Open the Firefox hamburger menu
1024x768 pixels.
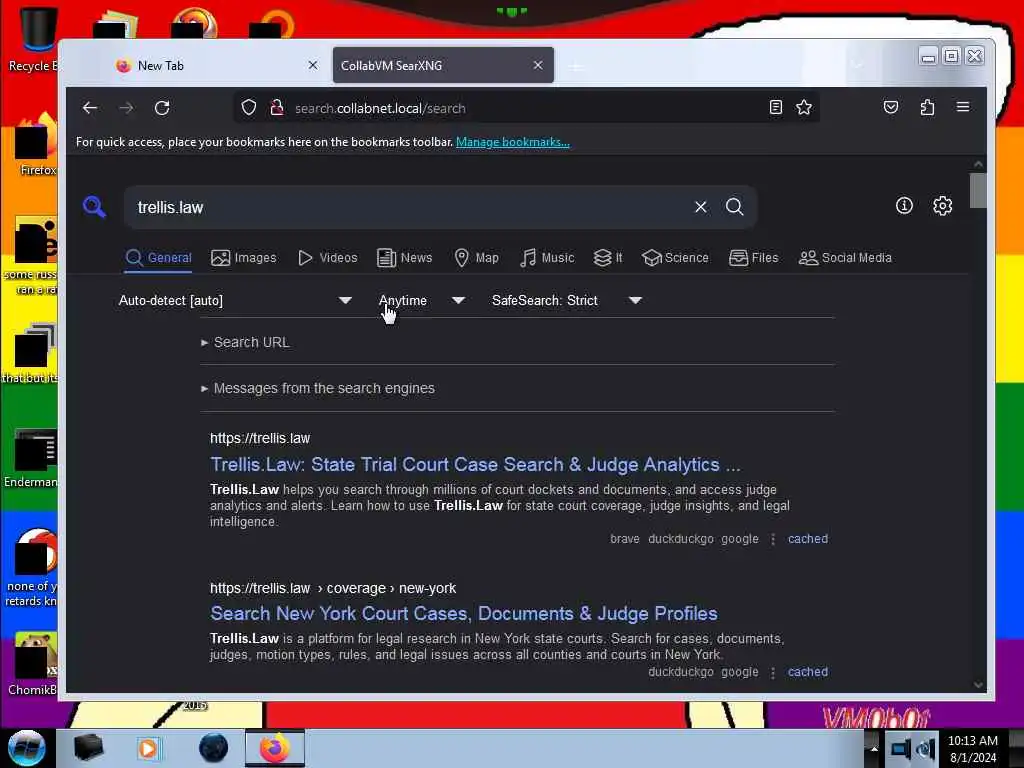coord(963,107)
